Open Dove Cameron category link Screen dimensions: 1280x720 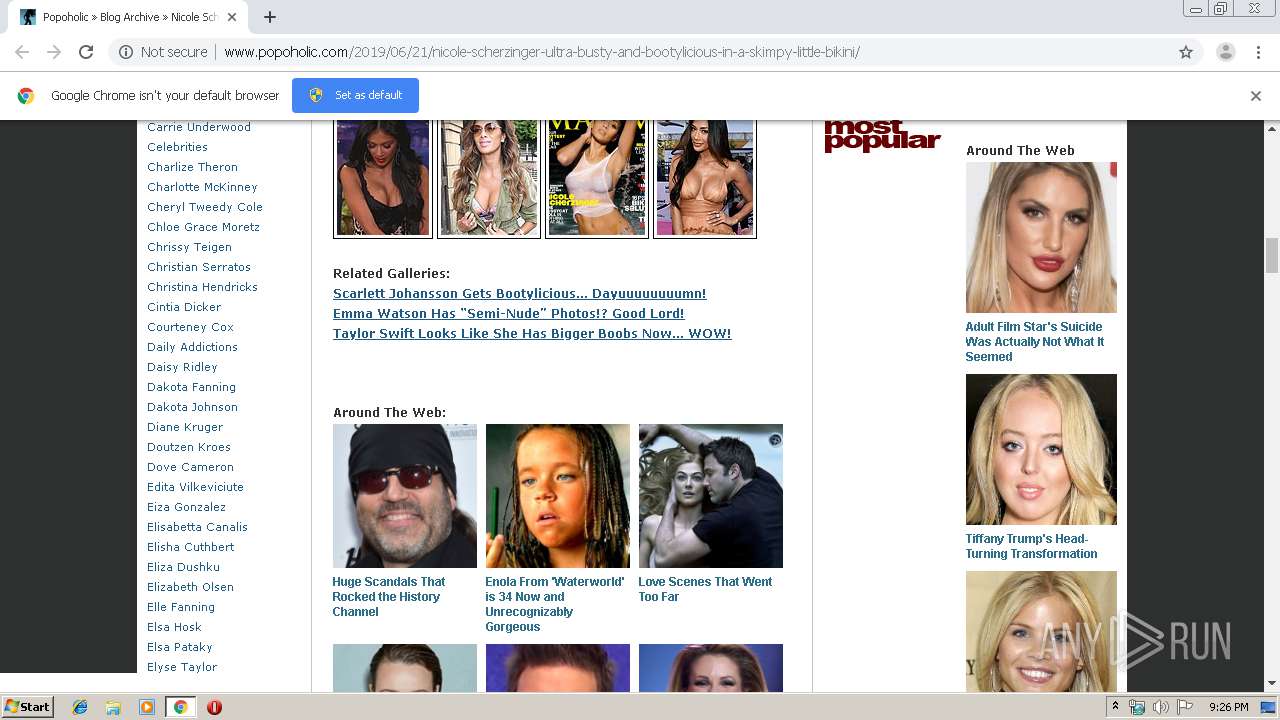tap(190, 467)
